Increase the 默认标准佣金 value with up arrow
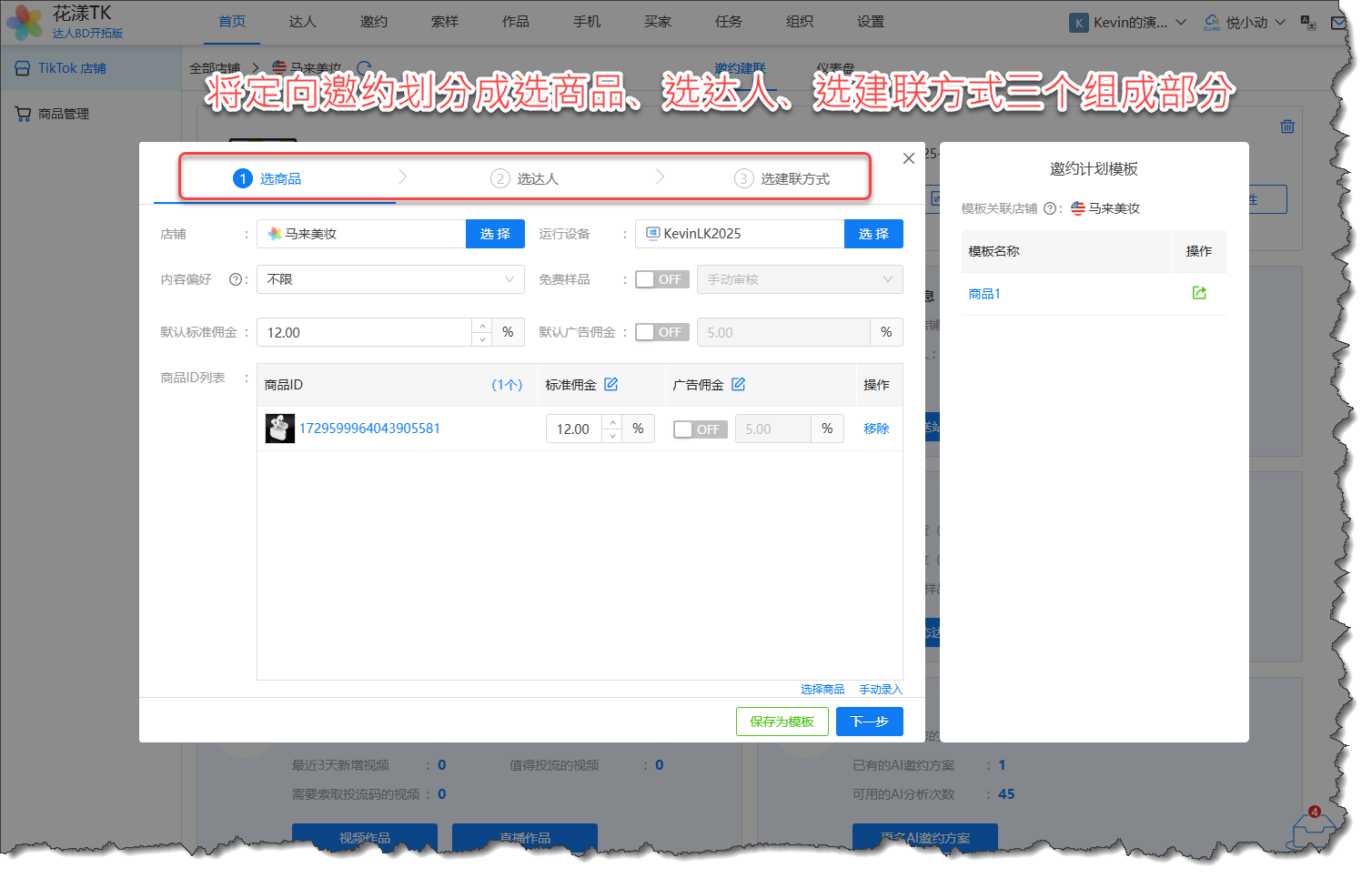Image resolution: width=1372 pixels, height=878 pixels. pyautogui.click(x=482, y=326)
